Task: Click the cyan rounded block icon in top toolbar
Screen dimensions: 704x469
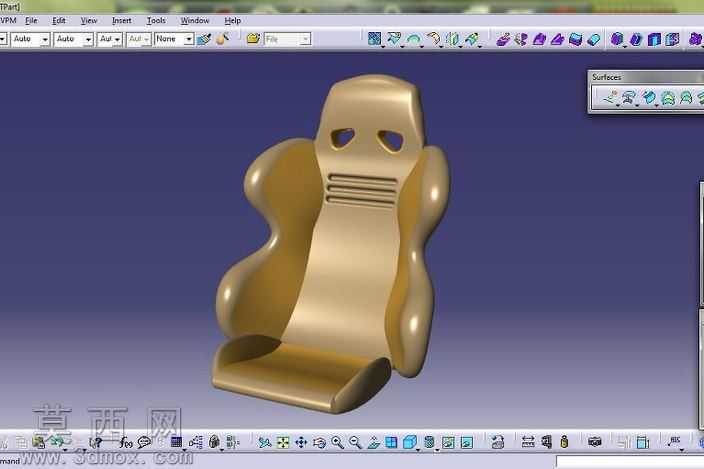Action: coord(594,39)
